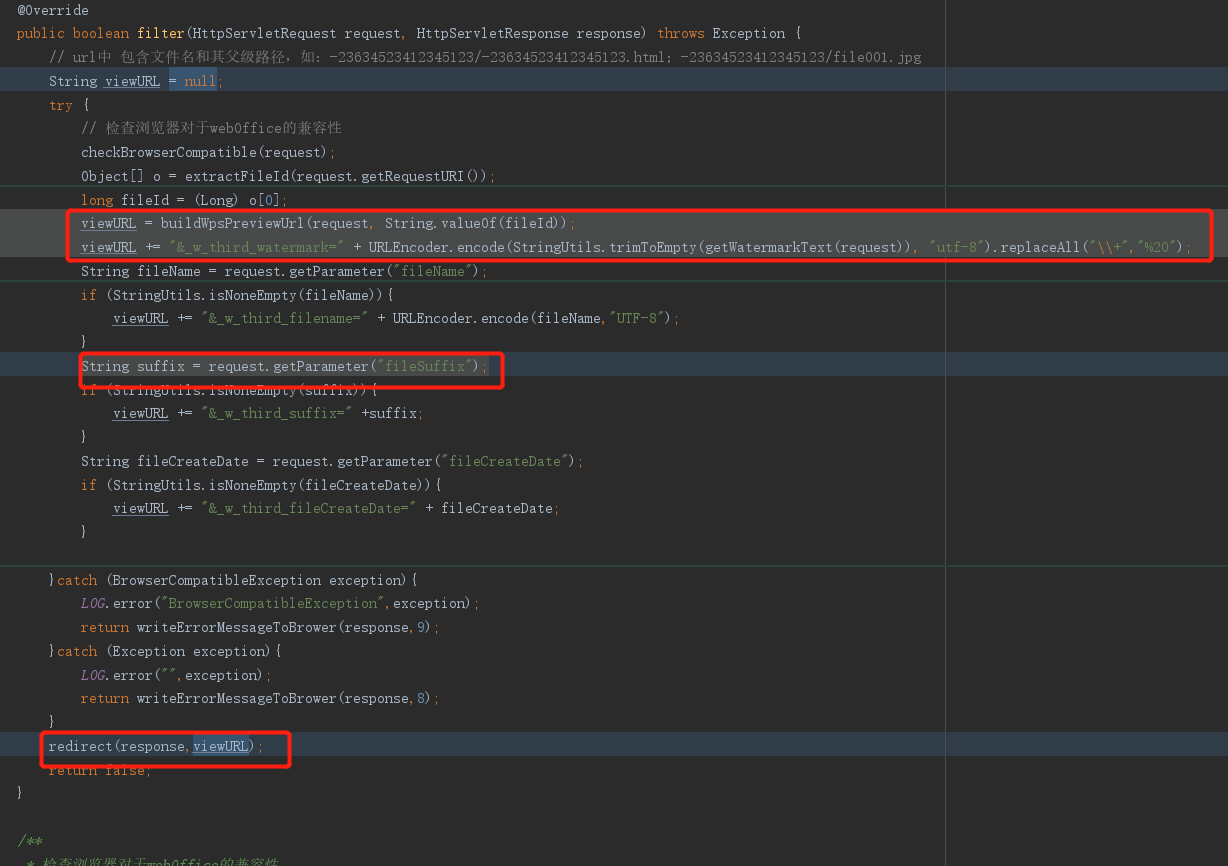Click the null value in viewURL declaration
Screen dimensions: 1228x866
pos(200,81)
